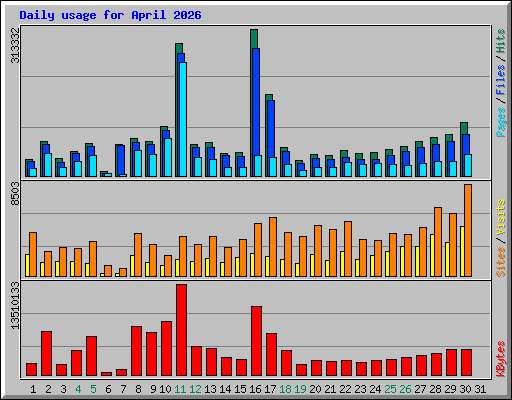The height and width of the screenshot is (400, 512).
Task: Click the orange Sites bar for day 1
Action: [x=33, y=254]
